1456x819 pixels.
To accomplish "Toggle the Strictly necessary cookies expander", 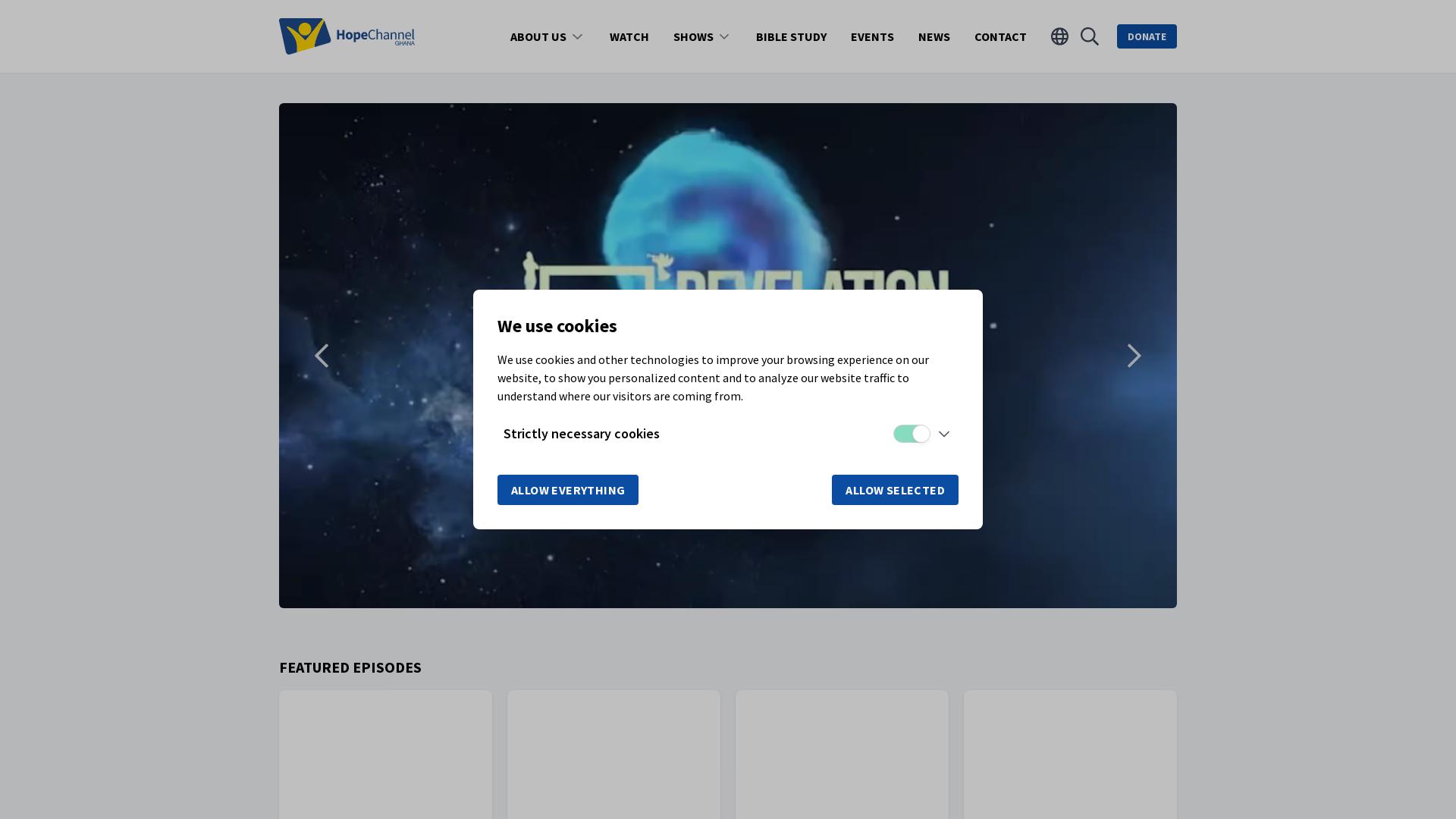I will pyautogui.click(x=943, y=433).
